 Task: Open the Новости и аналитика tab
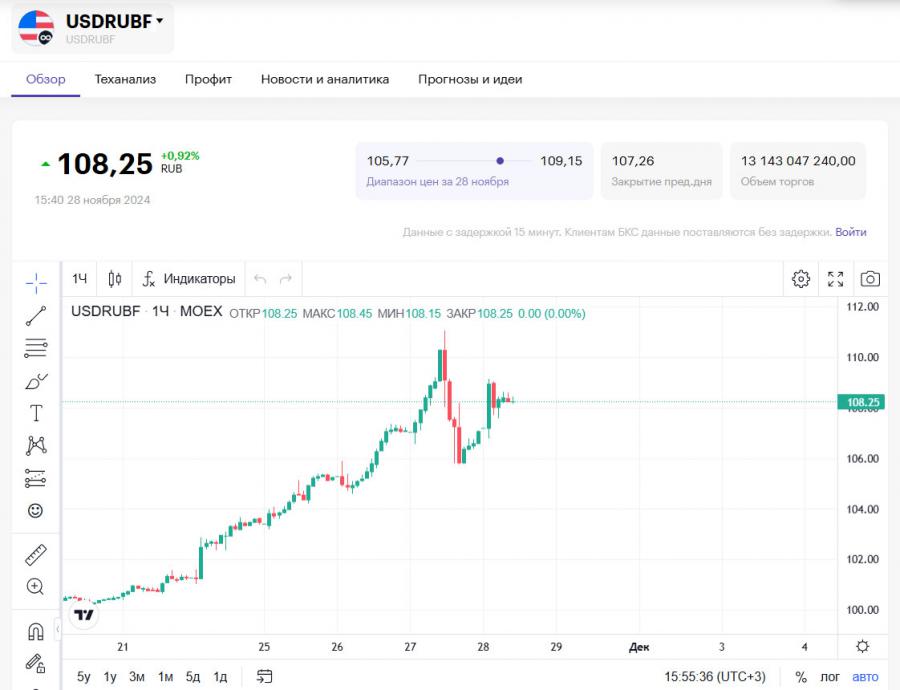[x=324, y=79]
